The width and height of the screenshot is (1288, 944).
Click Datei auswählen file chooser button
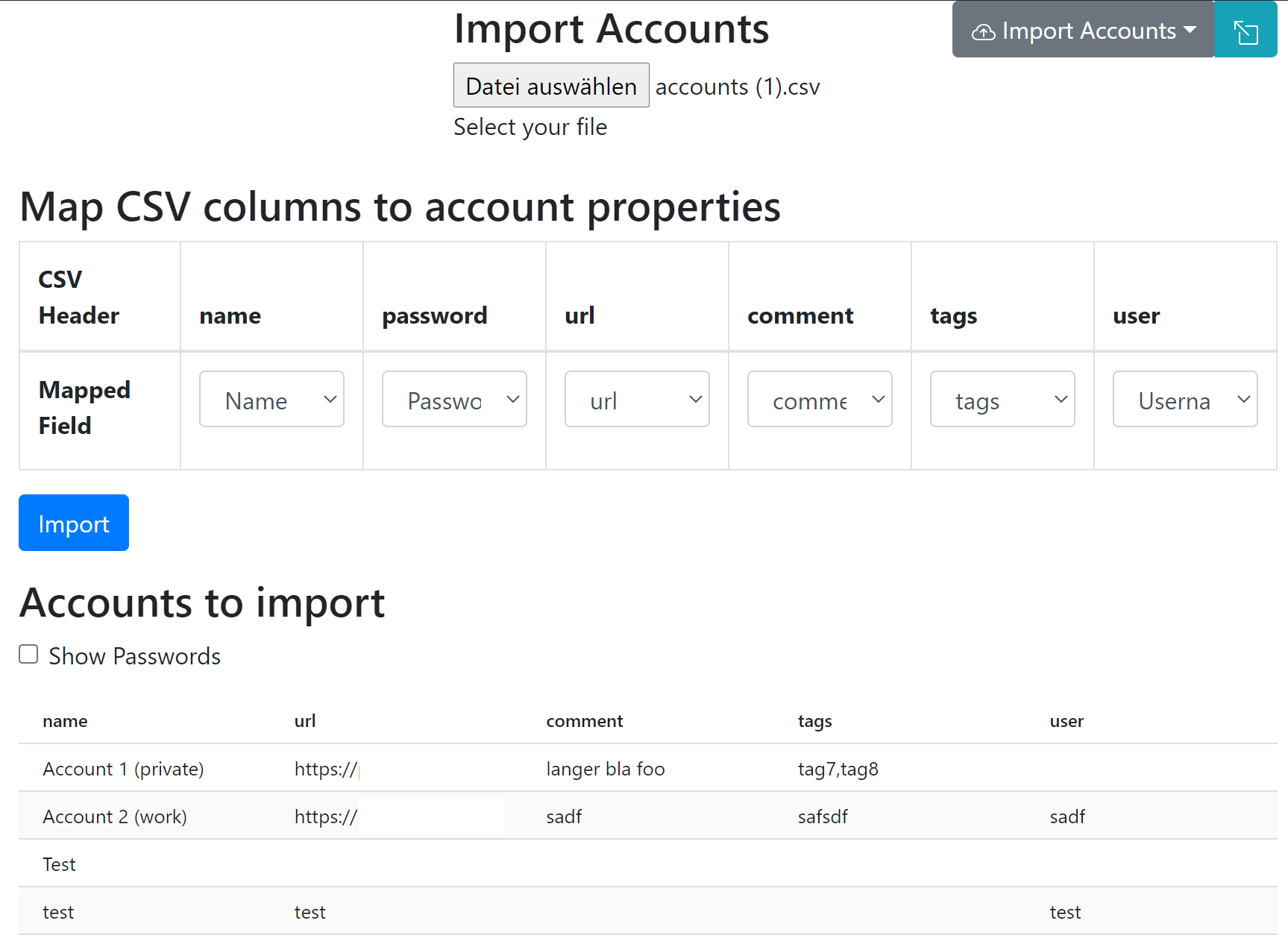pos(551,86)
